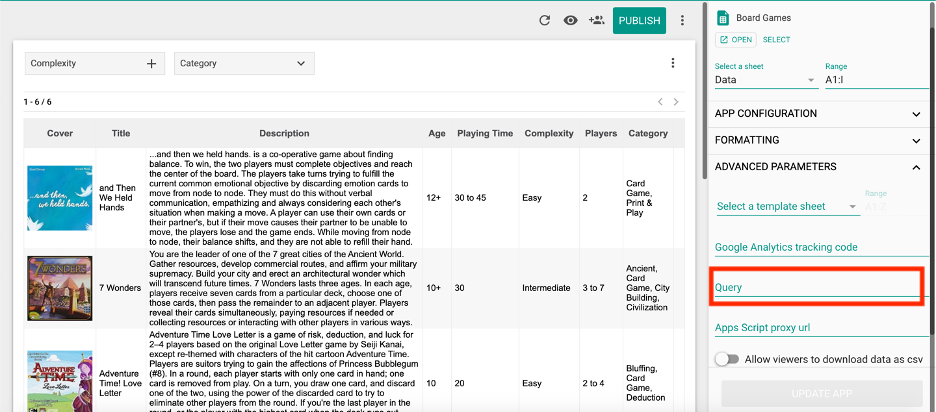Collapse the ADVANCED PARAMETERS section
This screenshot has width=936, height=412.
click(818, 167)
